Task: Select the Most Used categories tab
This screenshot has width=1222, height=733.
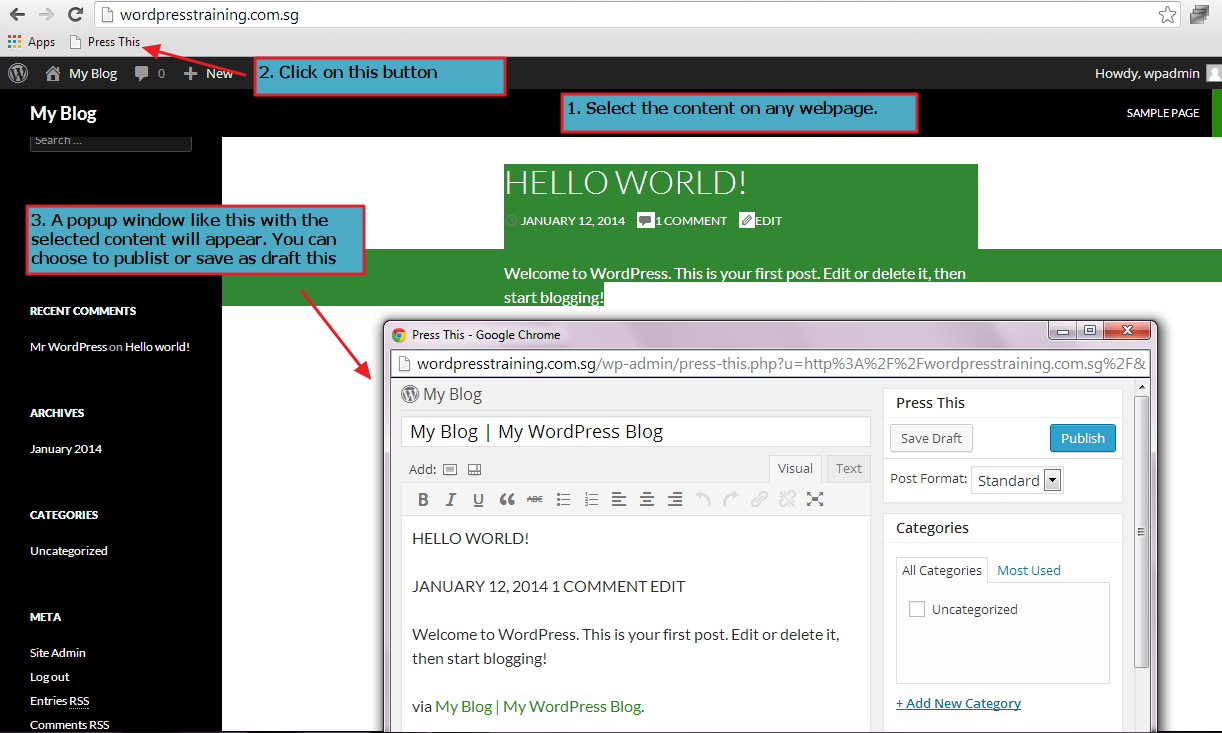Action: click(1029, 570)
